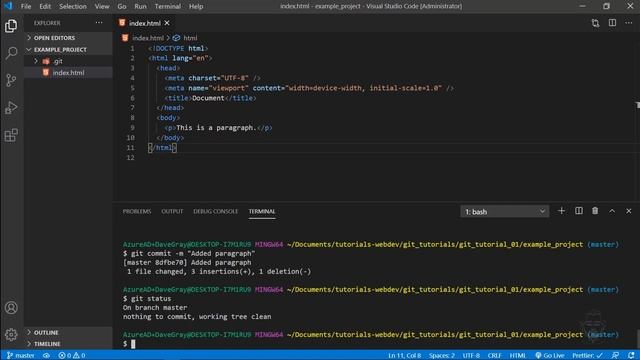Screen dimensions: 640x360
Task: Open the Accounts menu icon
Action: click(11, 307)
